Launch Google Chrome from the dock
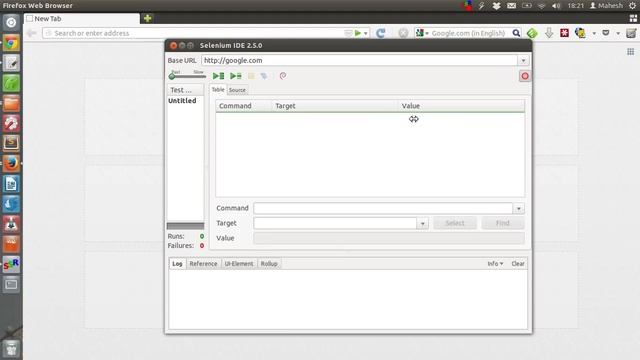Screen dimensions: 640x360 tap(11, 43)
